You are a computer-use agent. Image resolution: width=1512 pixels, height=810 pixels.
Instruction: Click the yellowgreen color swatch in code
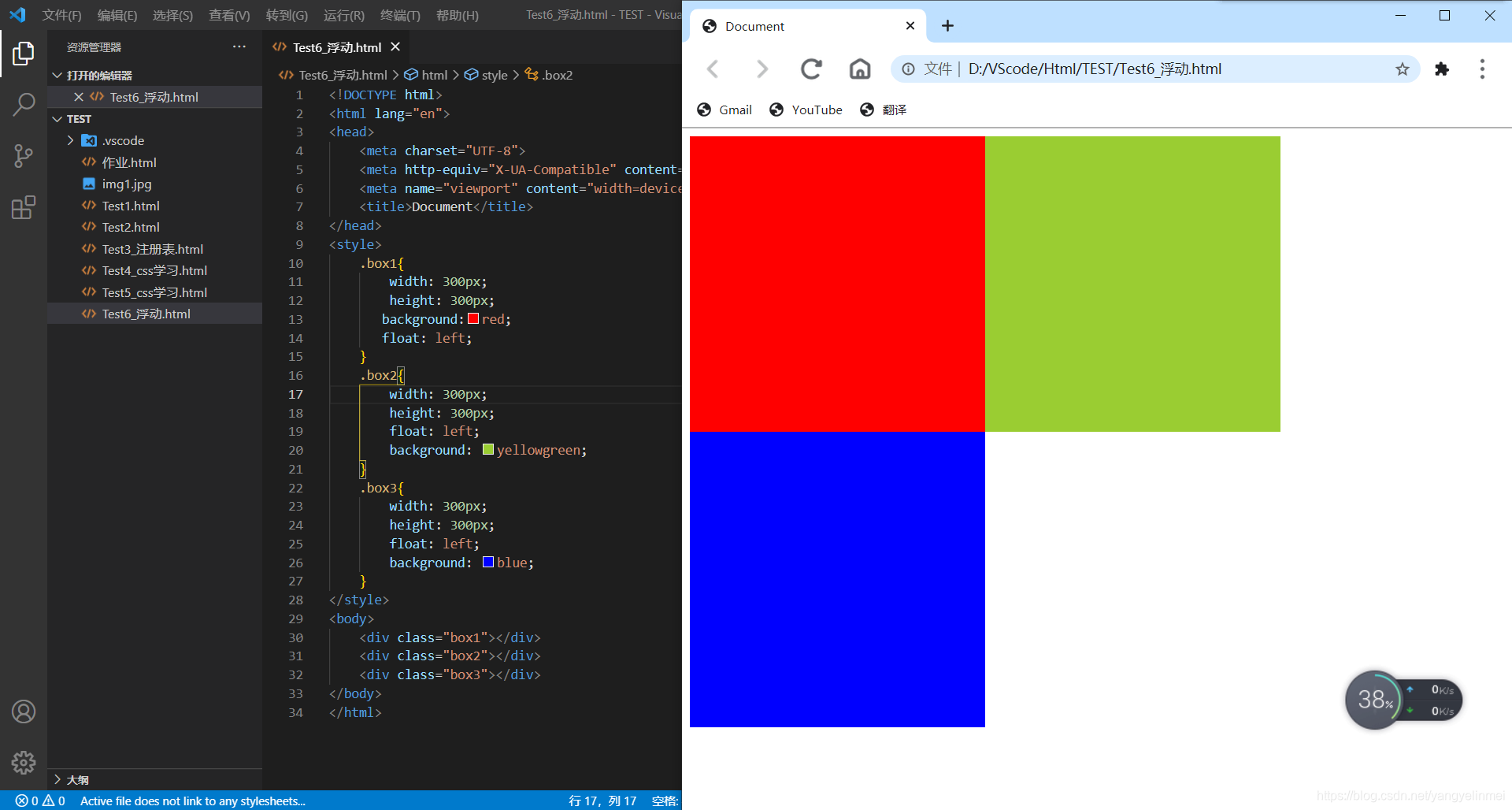(x=488, y=449)
